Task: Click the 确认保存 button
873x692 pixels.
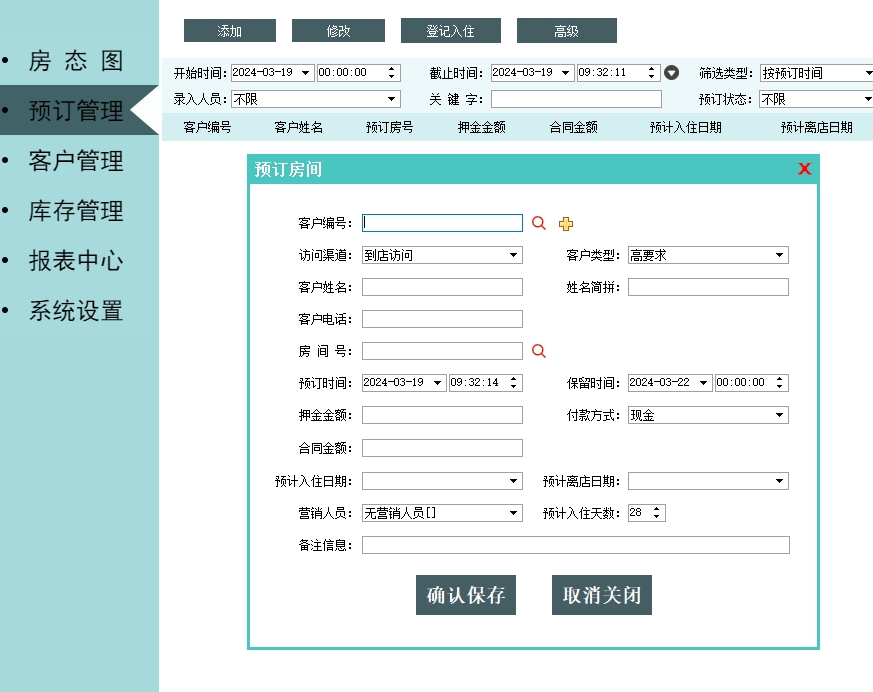Action: pos(465,596)
